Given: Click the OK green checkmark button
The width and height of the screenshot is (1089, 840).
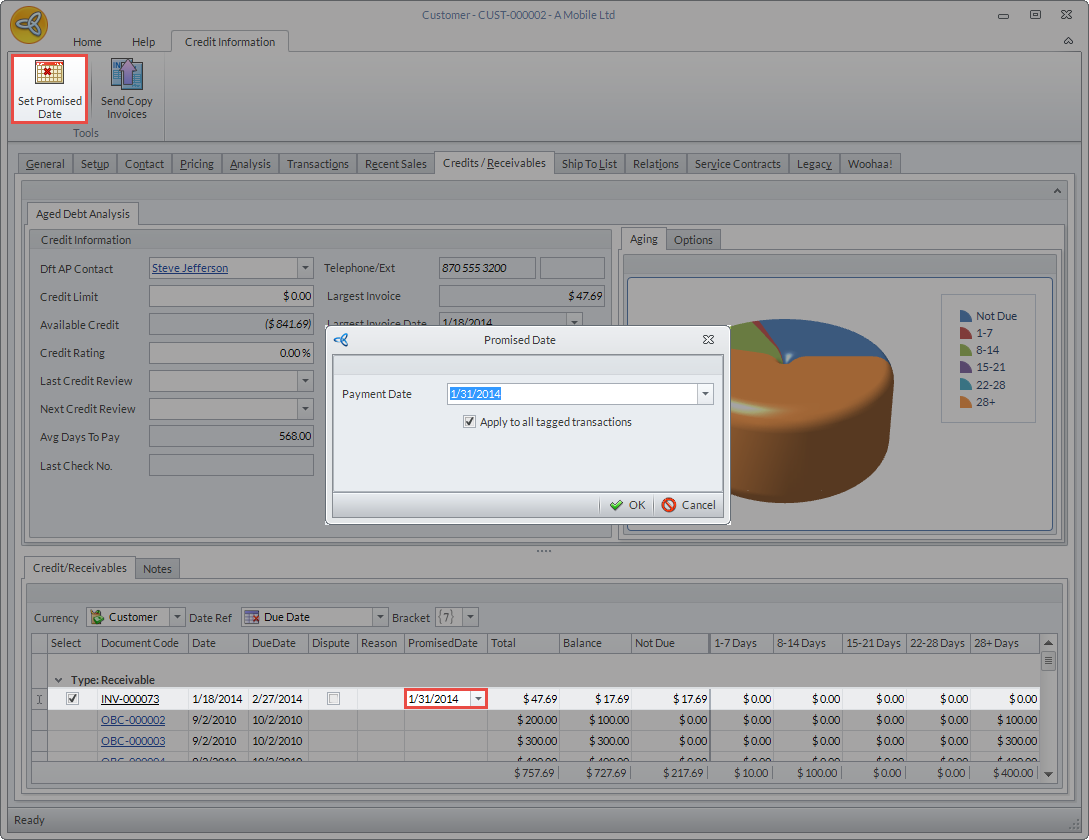Looking at the screenshot, I should coord(628,505).
